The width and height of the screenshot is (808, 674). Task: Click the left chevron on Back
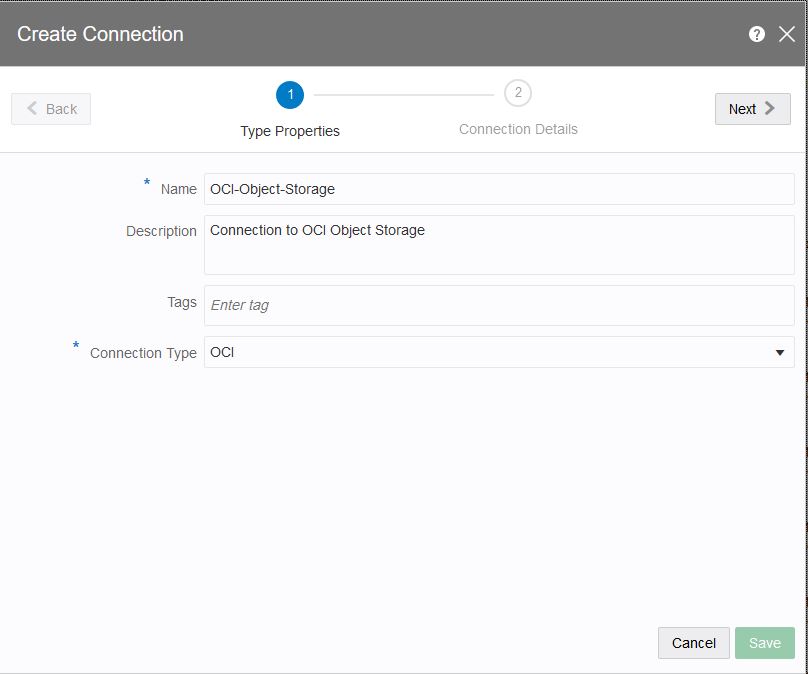33,109
